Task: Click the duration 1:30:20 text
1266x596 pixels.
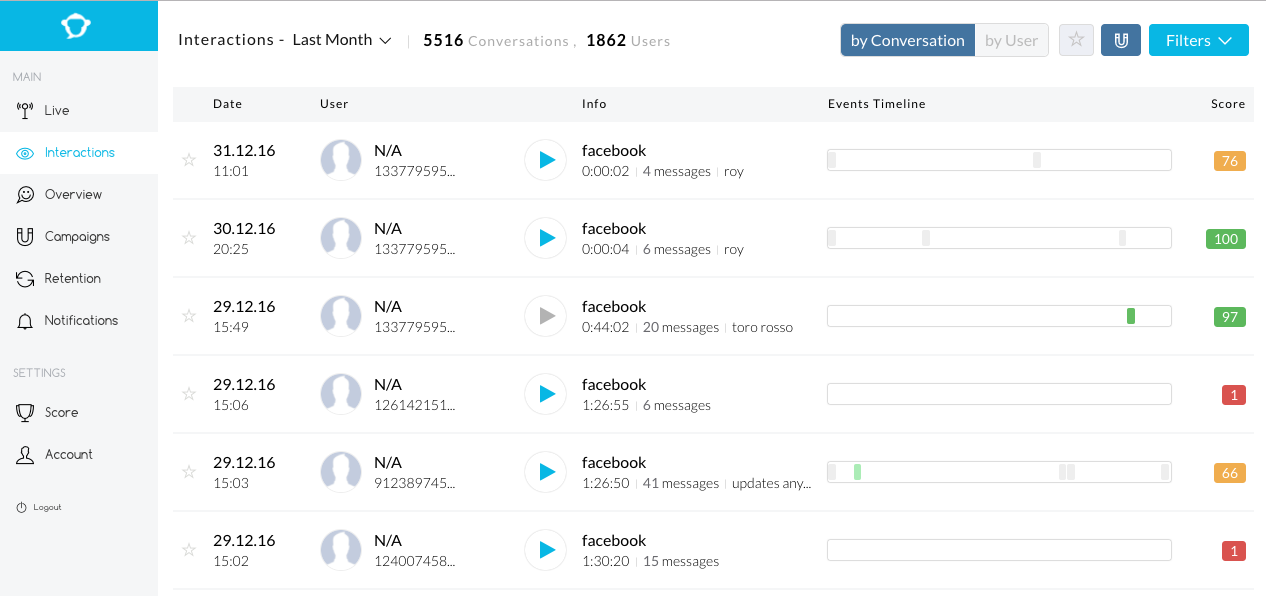Action: click(x=606, y=561)
